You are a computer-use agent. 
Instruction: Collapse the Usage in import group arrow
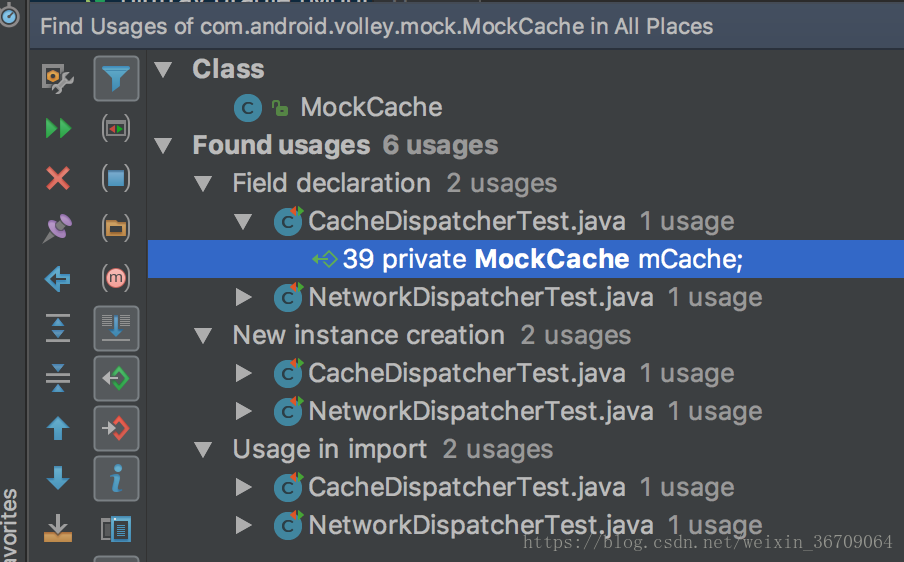[203, 450]
